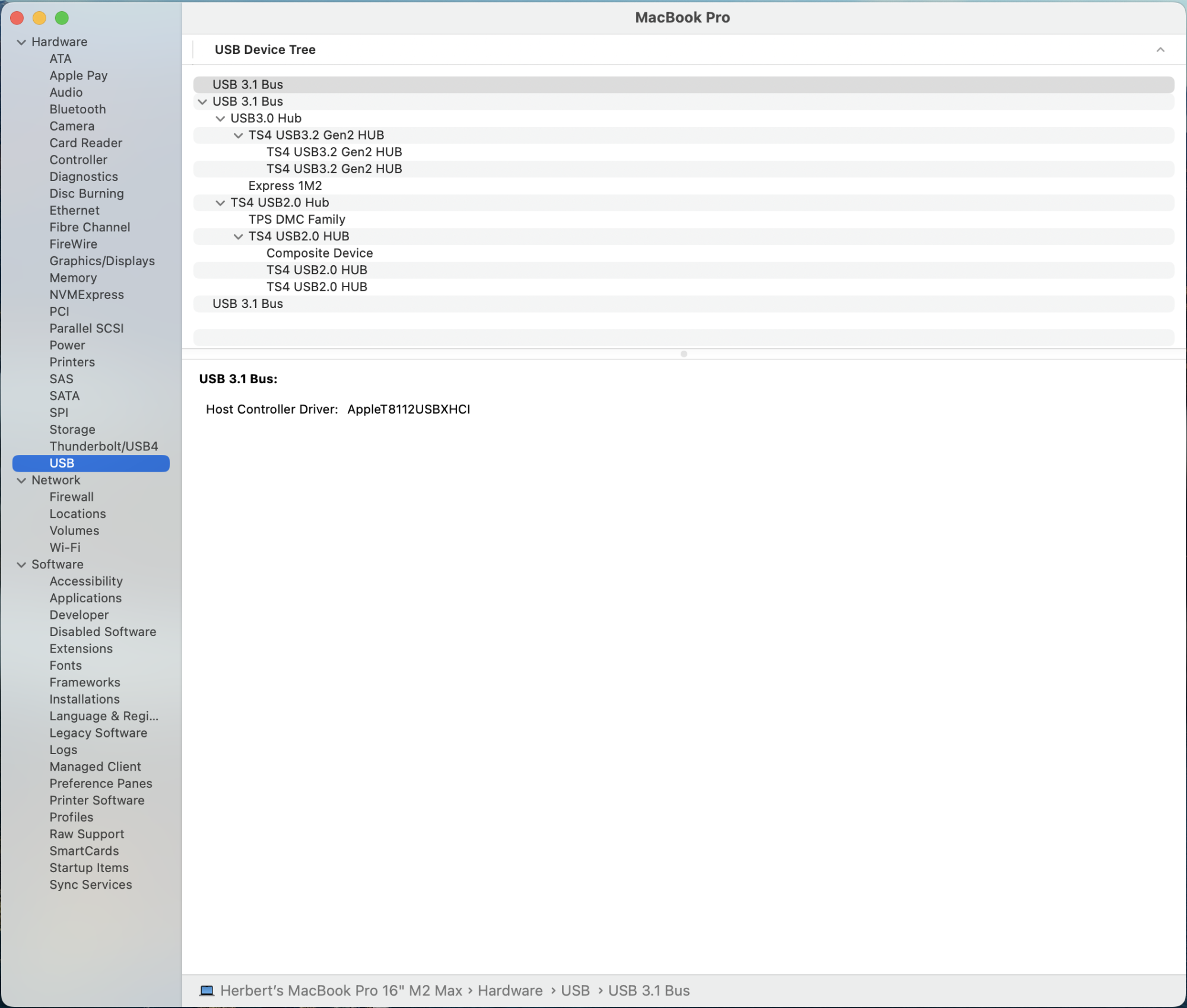Collapse the USB3.0 Hub tree node
This screenshot has height=1008, width=1187.
click(220, 119)
